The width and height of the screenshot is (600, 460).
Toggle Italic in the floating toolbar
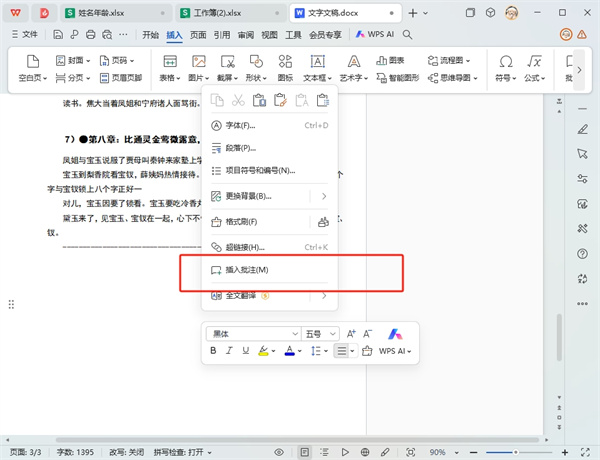[x=230, y=351]
